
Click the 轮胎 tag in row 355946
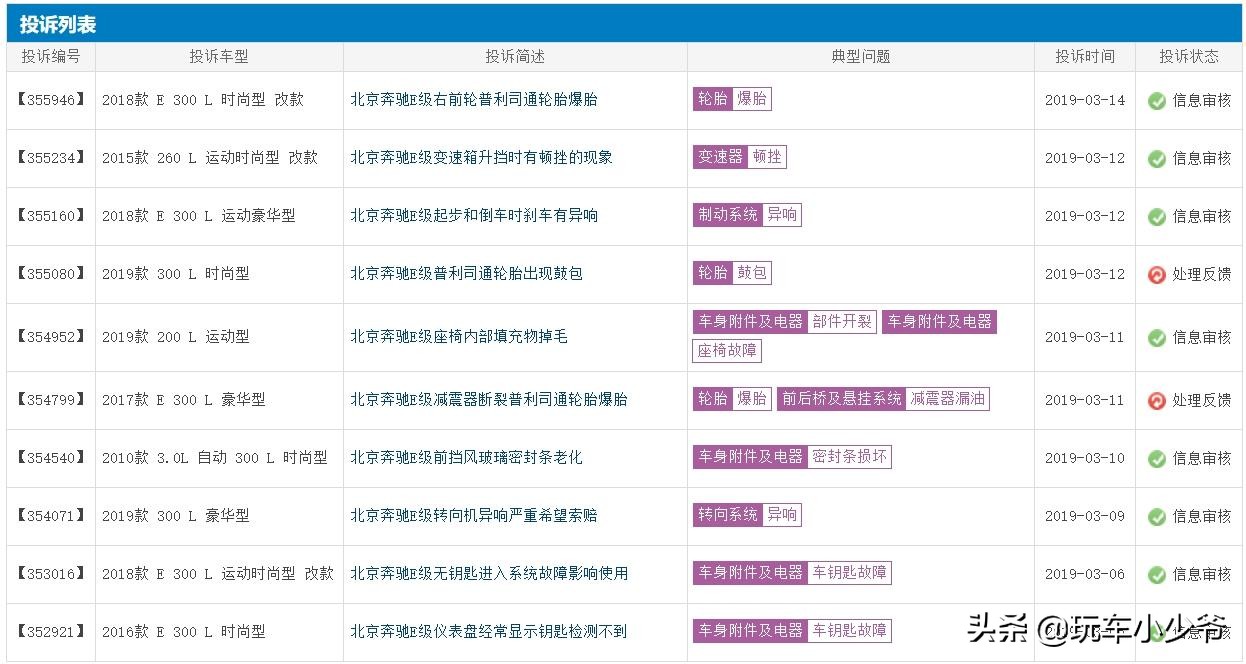(x=713, y=99)
